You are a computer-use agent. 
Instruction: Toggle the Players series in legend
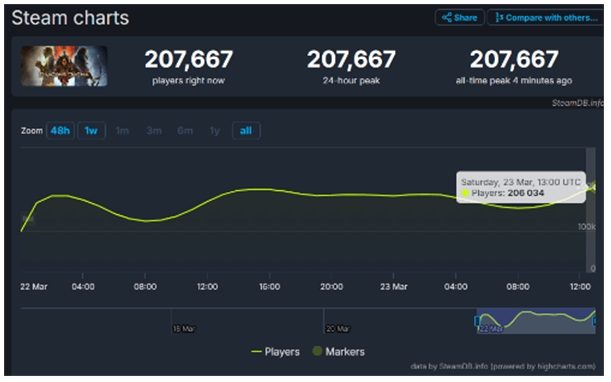point(275,352)
